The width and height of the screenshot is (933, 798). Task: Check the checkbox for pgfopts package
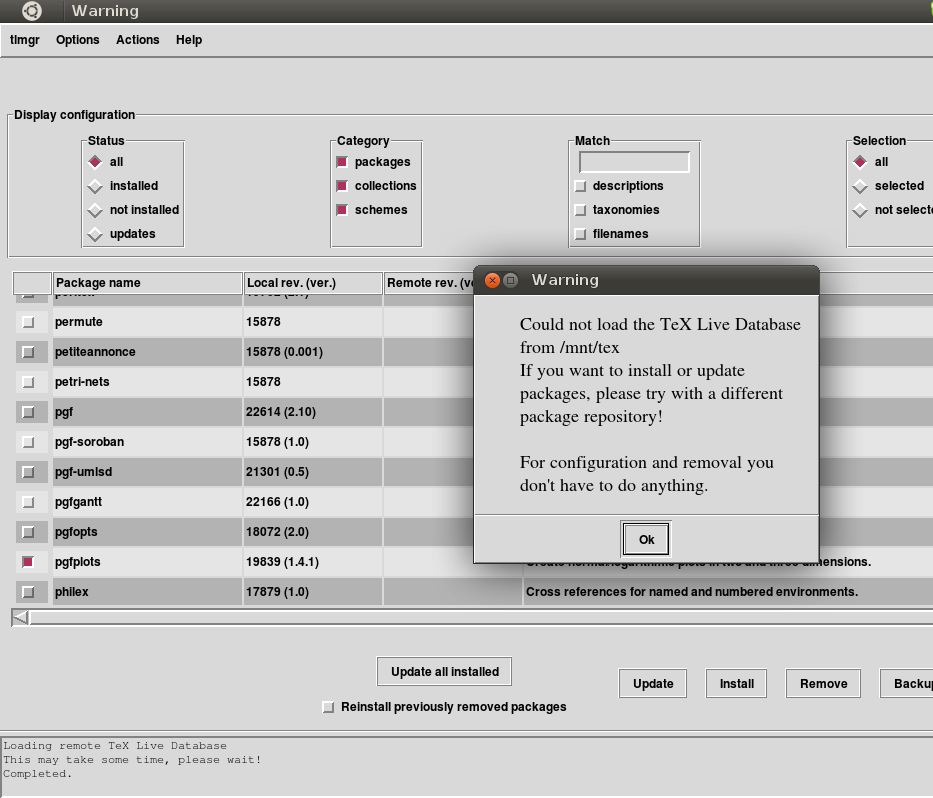(28, 532)
